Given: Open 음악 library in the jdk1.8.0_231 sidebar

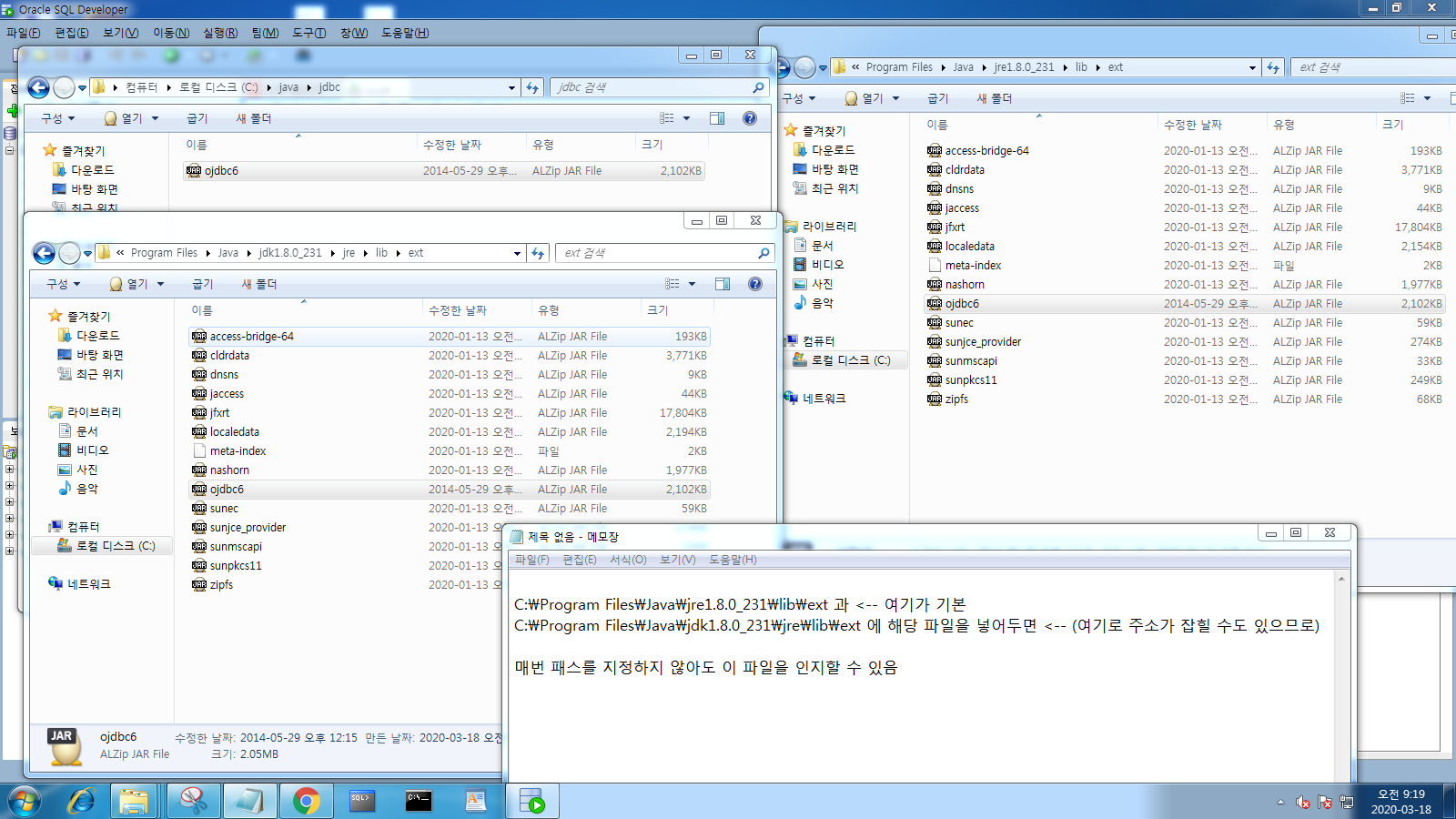Looking at the screenshot, I should tap(77, 489).
